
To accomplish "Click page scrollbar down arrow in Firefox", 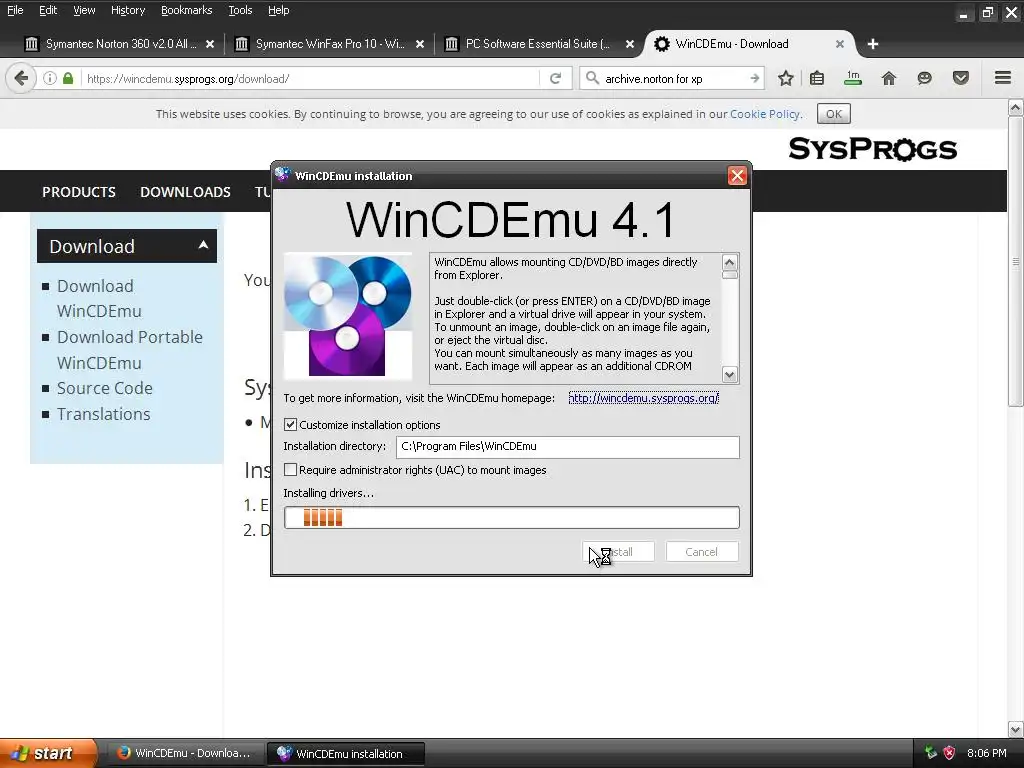I will coord(1016,729).
